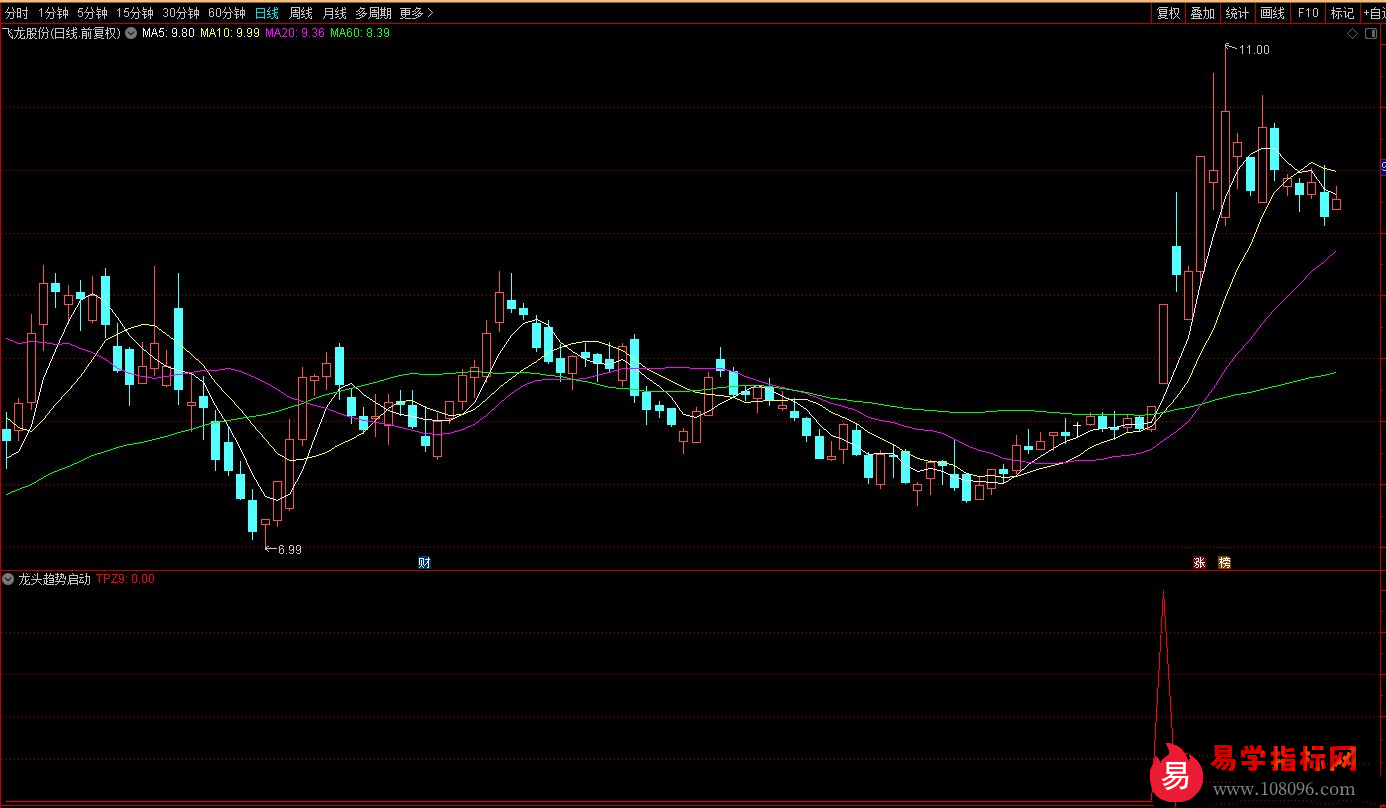Select the 60分钟 period tab
The height and width of the screenshot is (808, 1386).
pyautogui.click(x=227, y=13)
